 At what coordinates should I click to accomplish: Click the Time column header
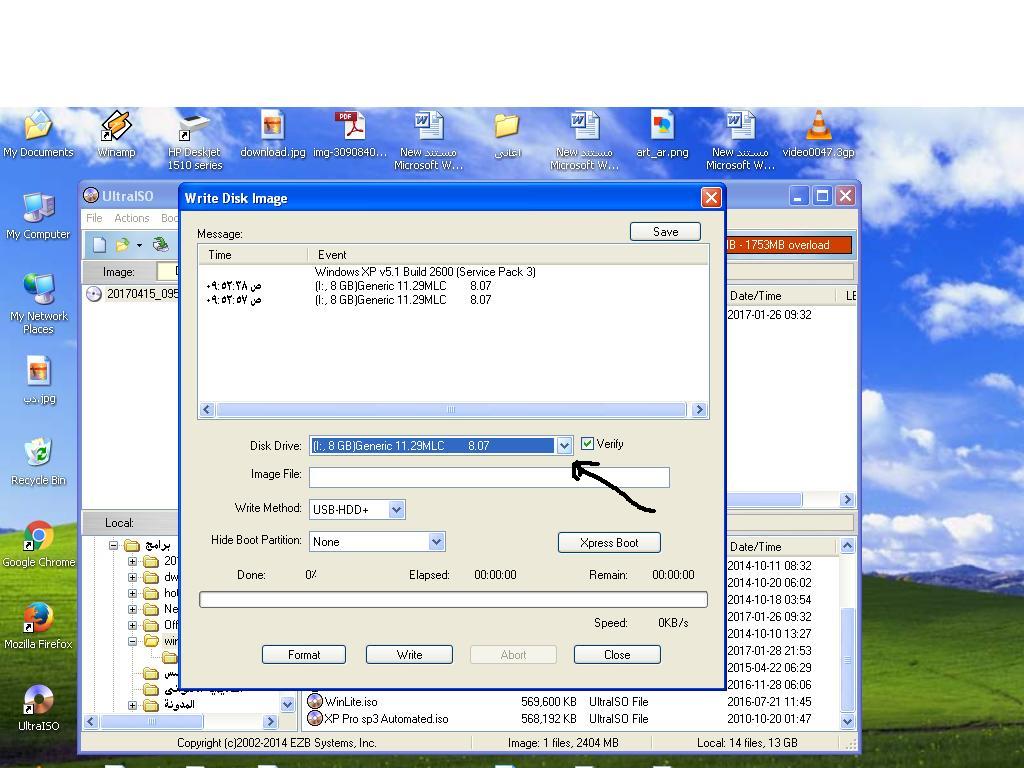pos(253,255)
